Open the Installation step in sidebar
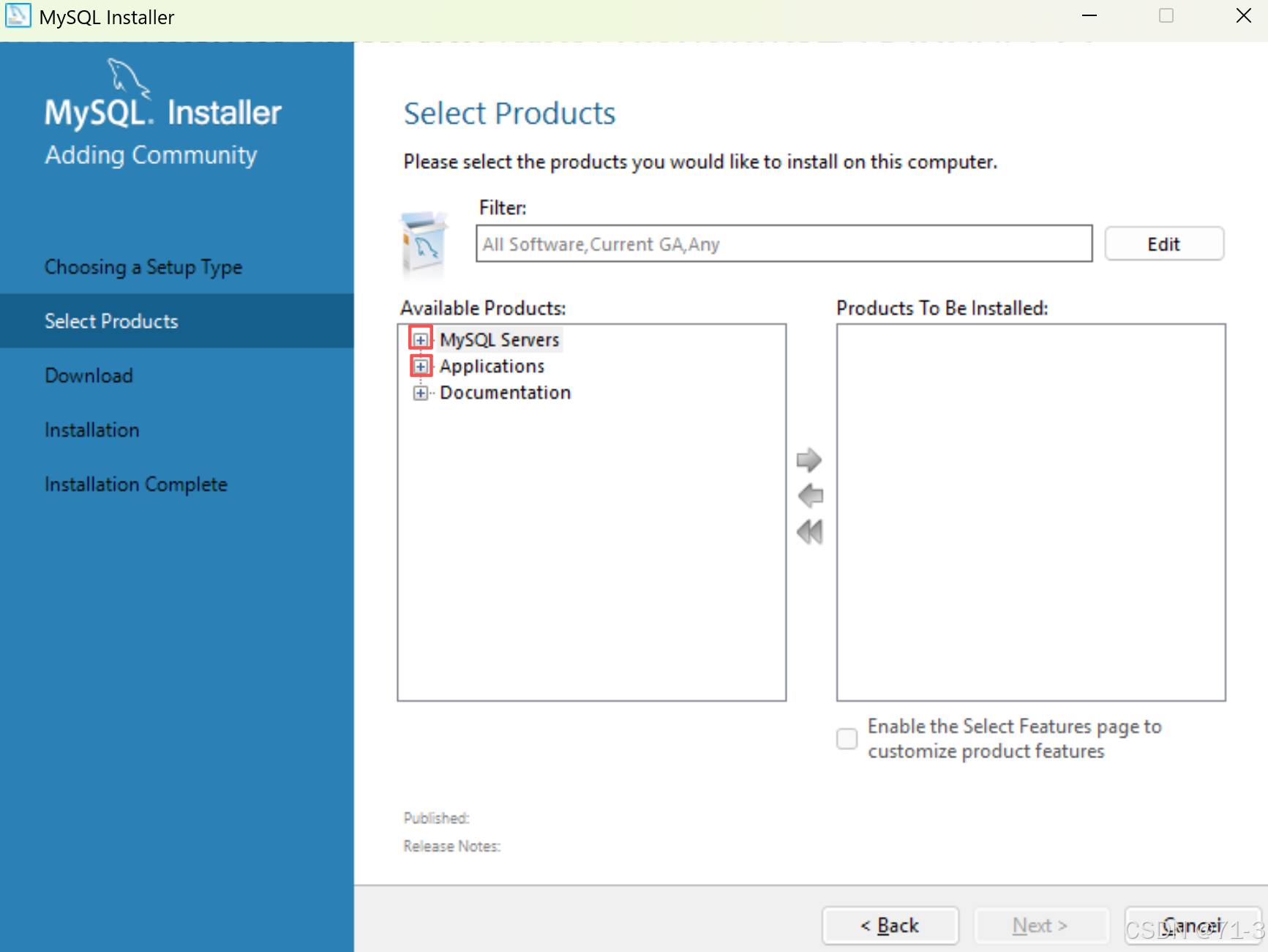The height and width of the screenshot is (952, 1268). [91, 430]
